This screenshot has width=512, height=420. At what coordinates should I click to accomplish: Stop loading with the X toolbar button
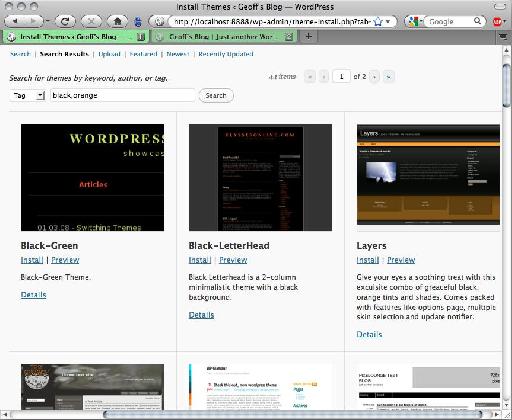click(91, 21)
